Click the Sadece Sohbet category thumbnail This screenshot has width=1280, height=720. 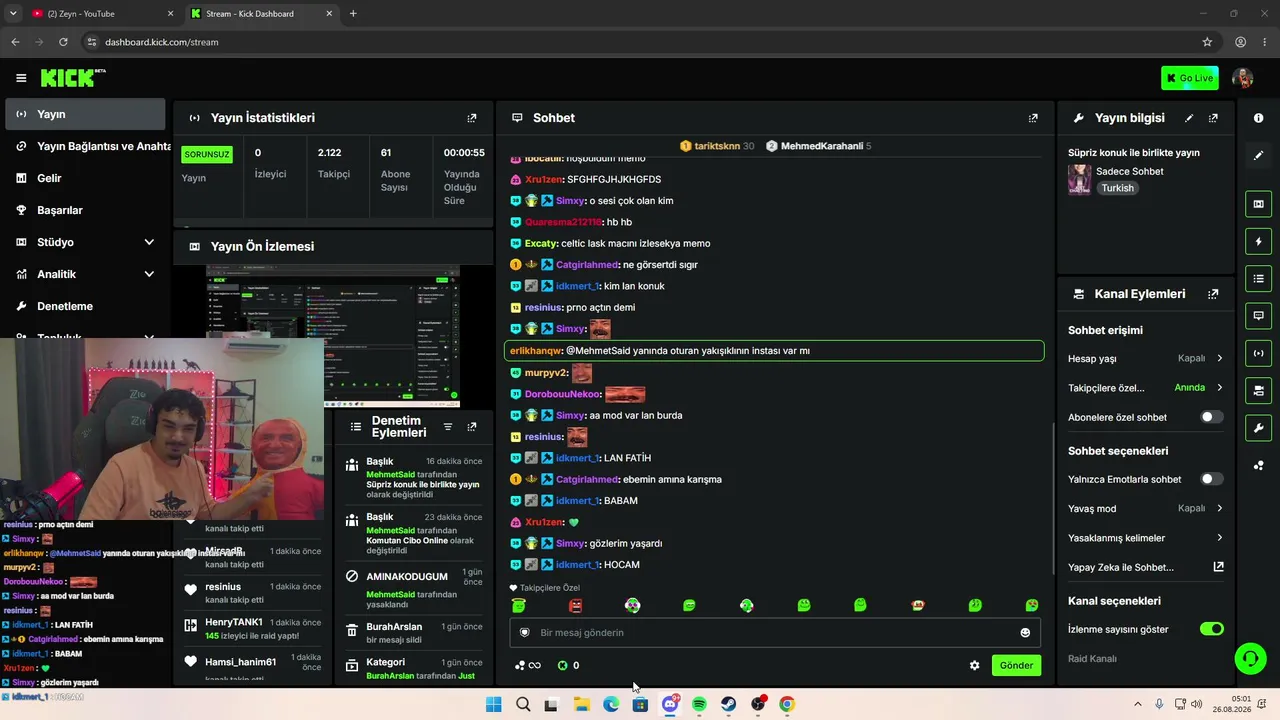[x=1079, y=179]
